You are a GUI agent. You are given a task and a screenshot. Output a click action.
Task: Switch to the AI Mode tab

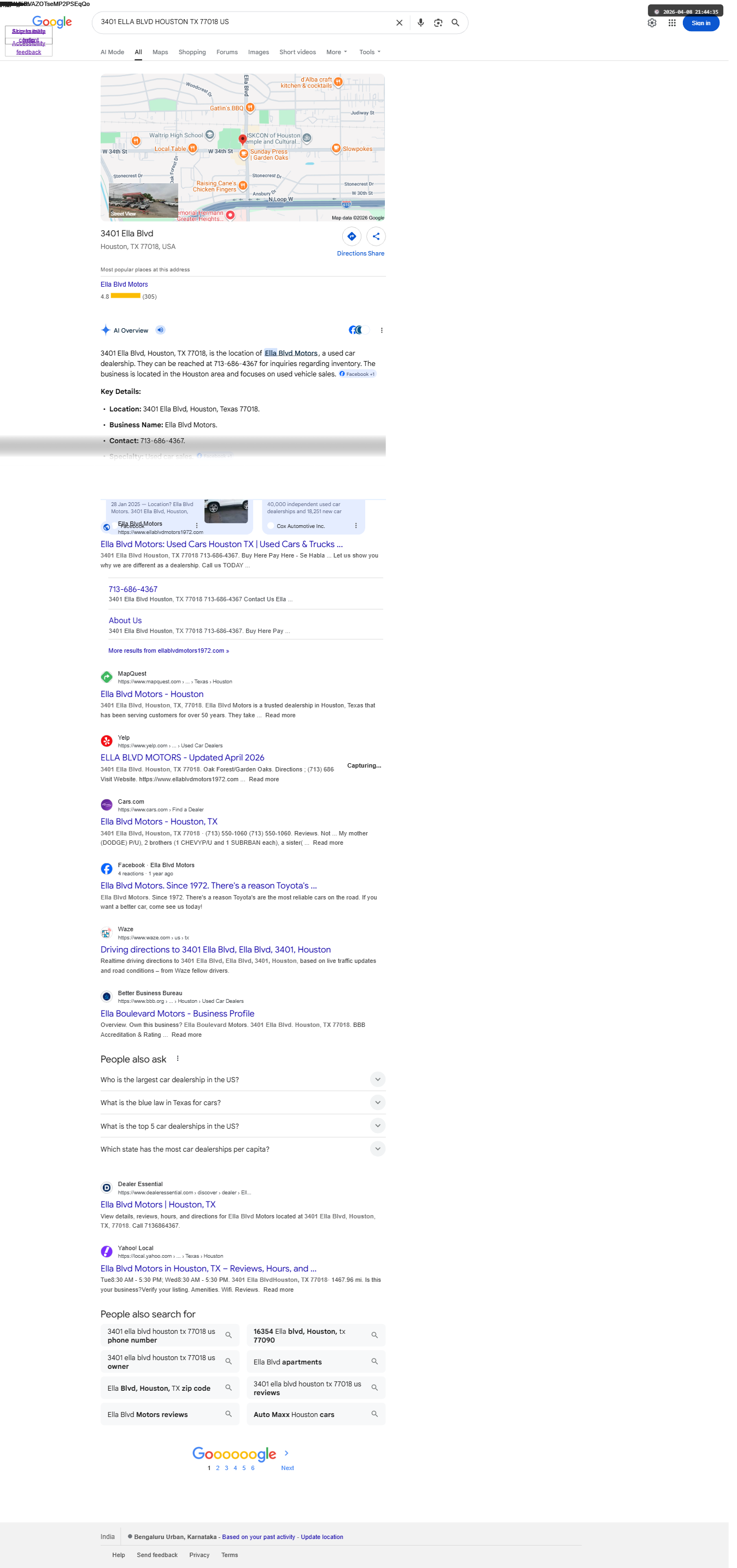point(112,52)
